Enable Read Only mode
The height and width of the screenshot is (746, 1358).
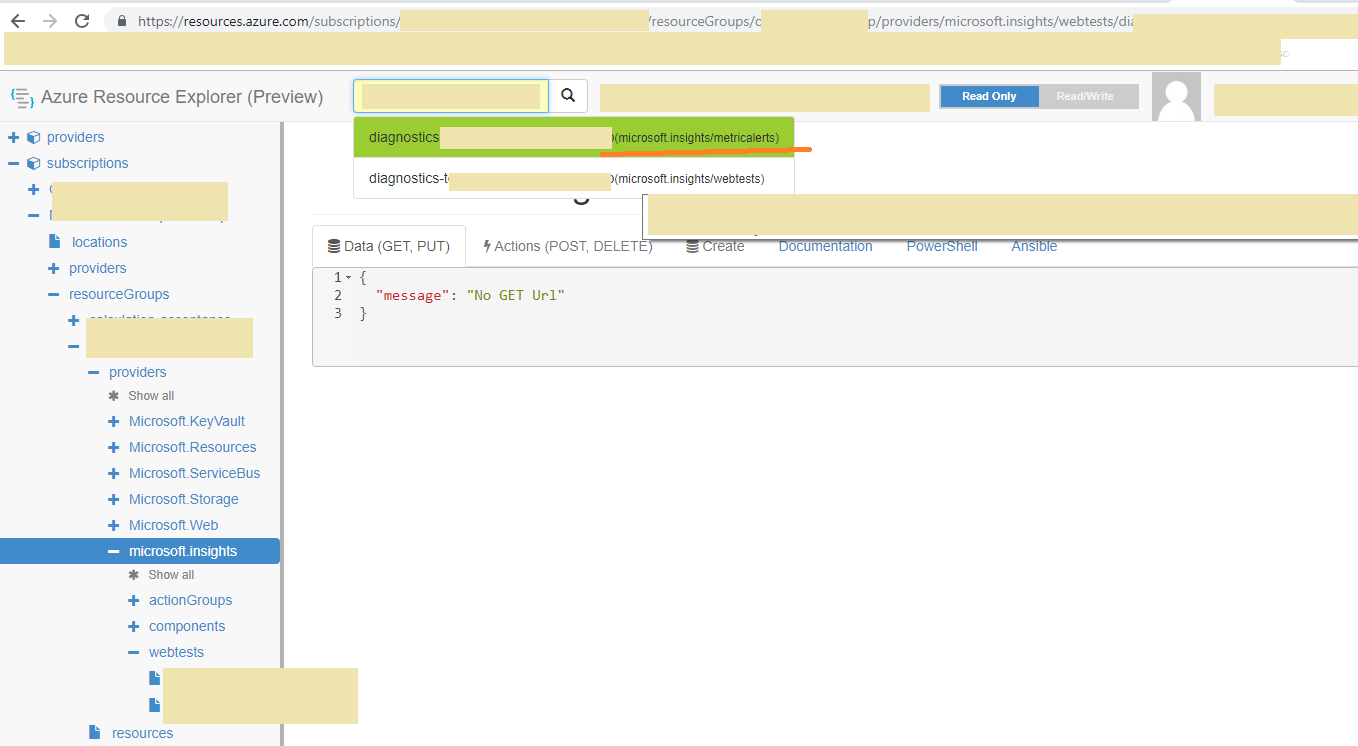(988, 96)
